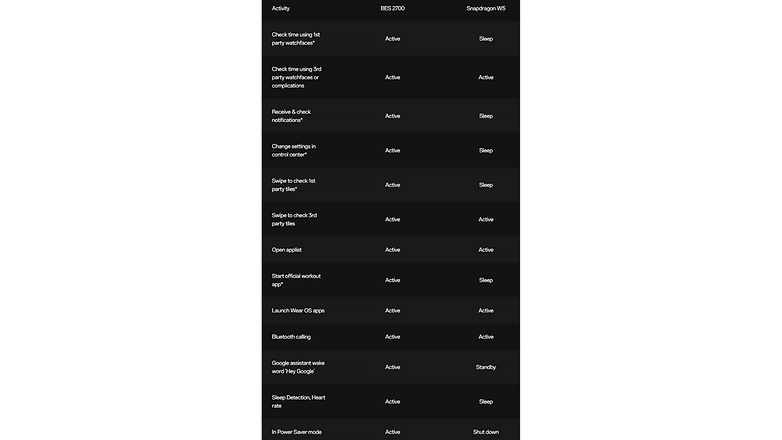Select 'Swipe to check 1st party tiles' label
Viewport: 782px width, 440px height.
click(x=293, y=185)
